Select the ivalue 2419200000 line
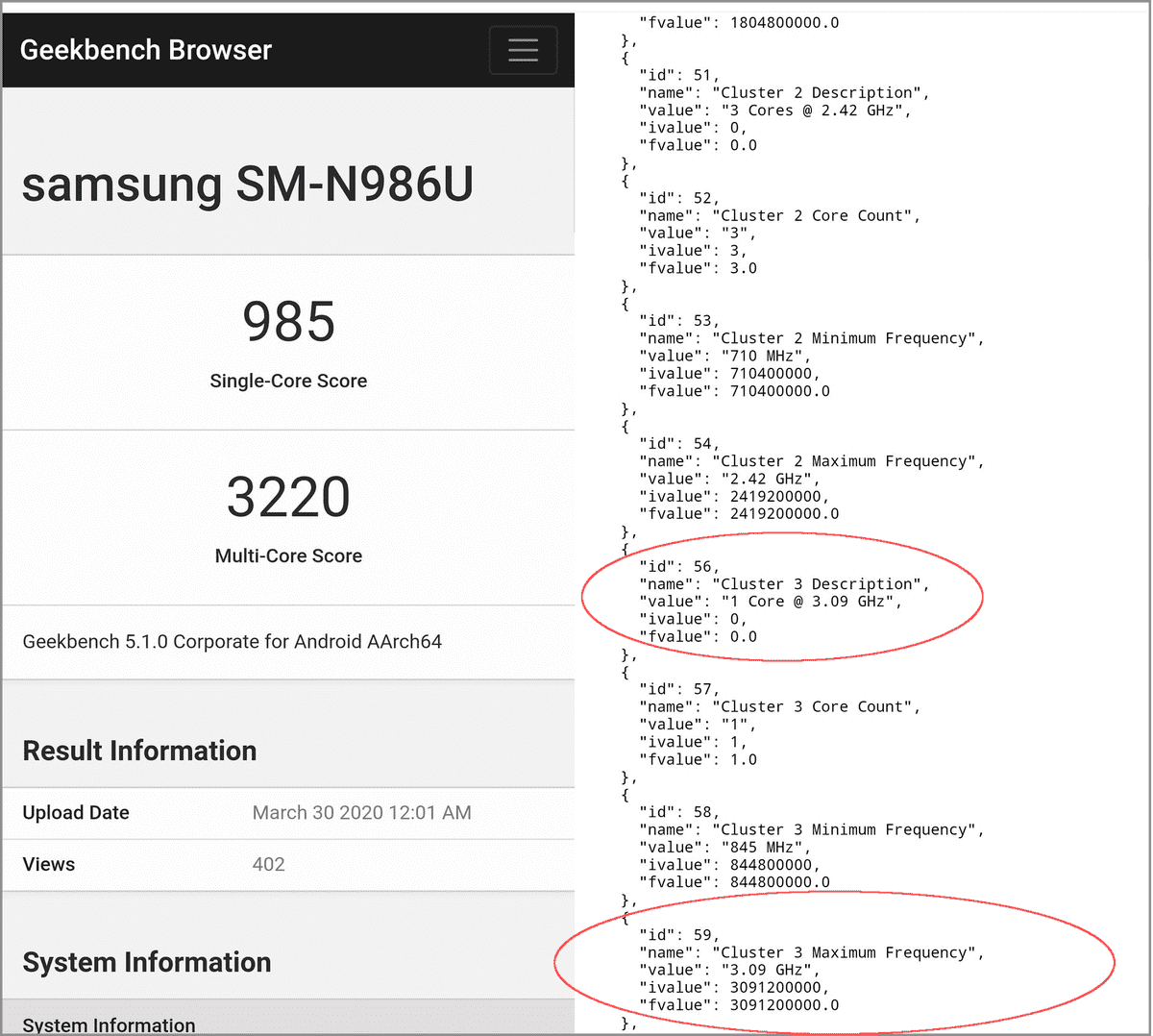1153x1036 pixels. (735, 497)
